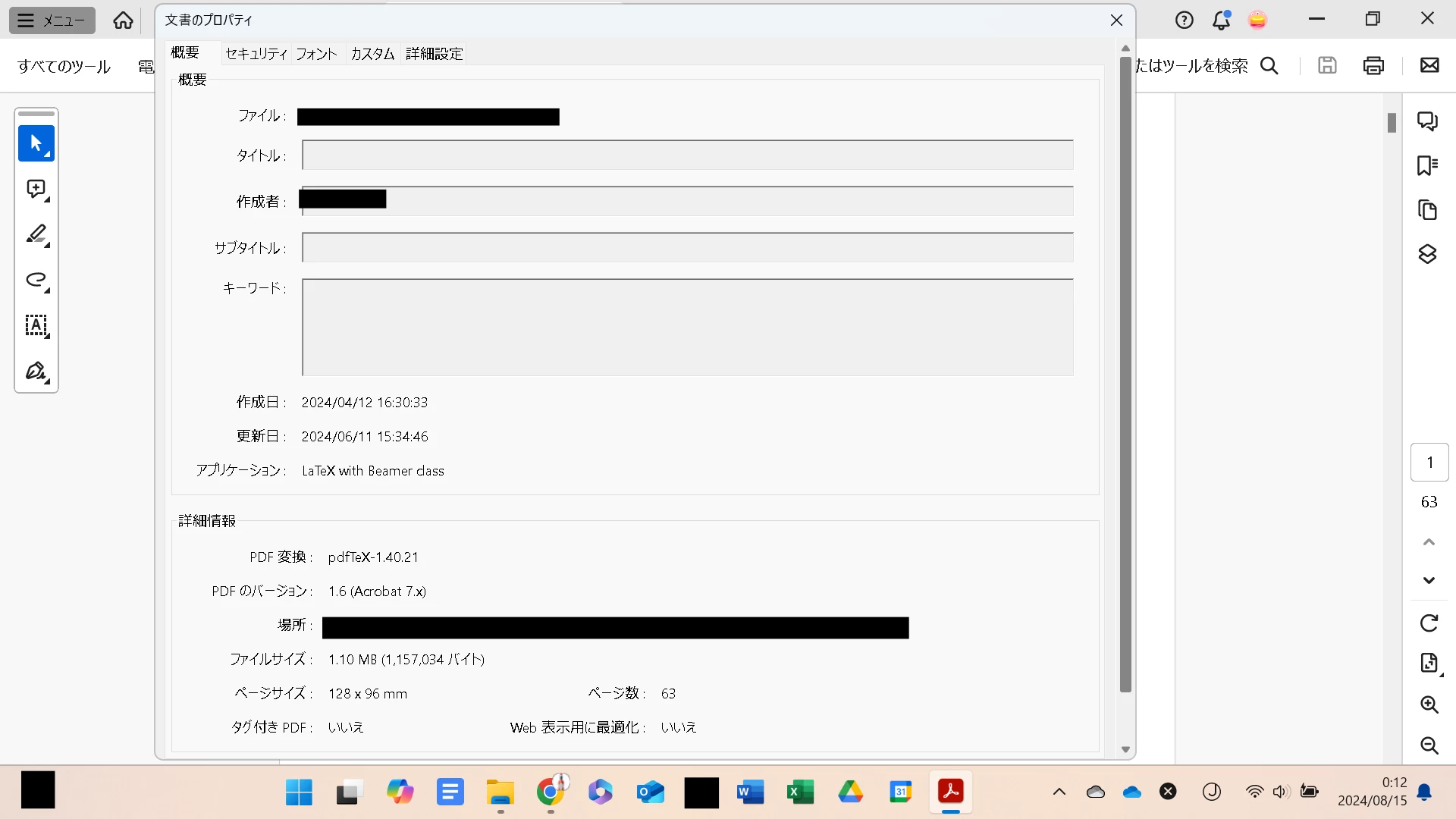Click the zoom in magnifier icon
Viewport: 1456px width, 819px height.
click(x=1429, y=704)
